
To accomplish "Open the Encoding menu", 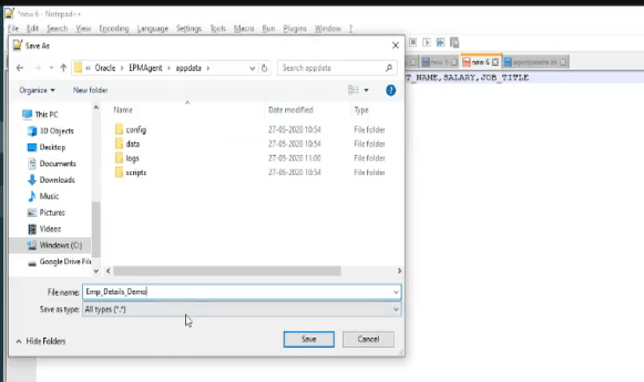I will (114, 28).
